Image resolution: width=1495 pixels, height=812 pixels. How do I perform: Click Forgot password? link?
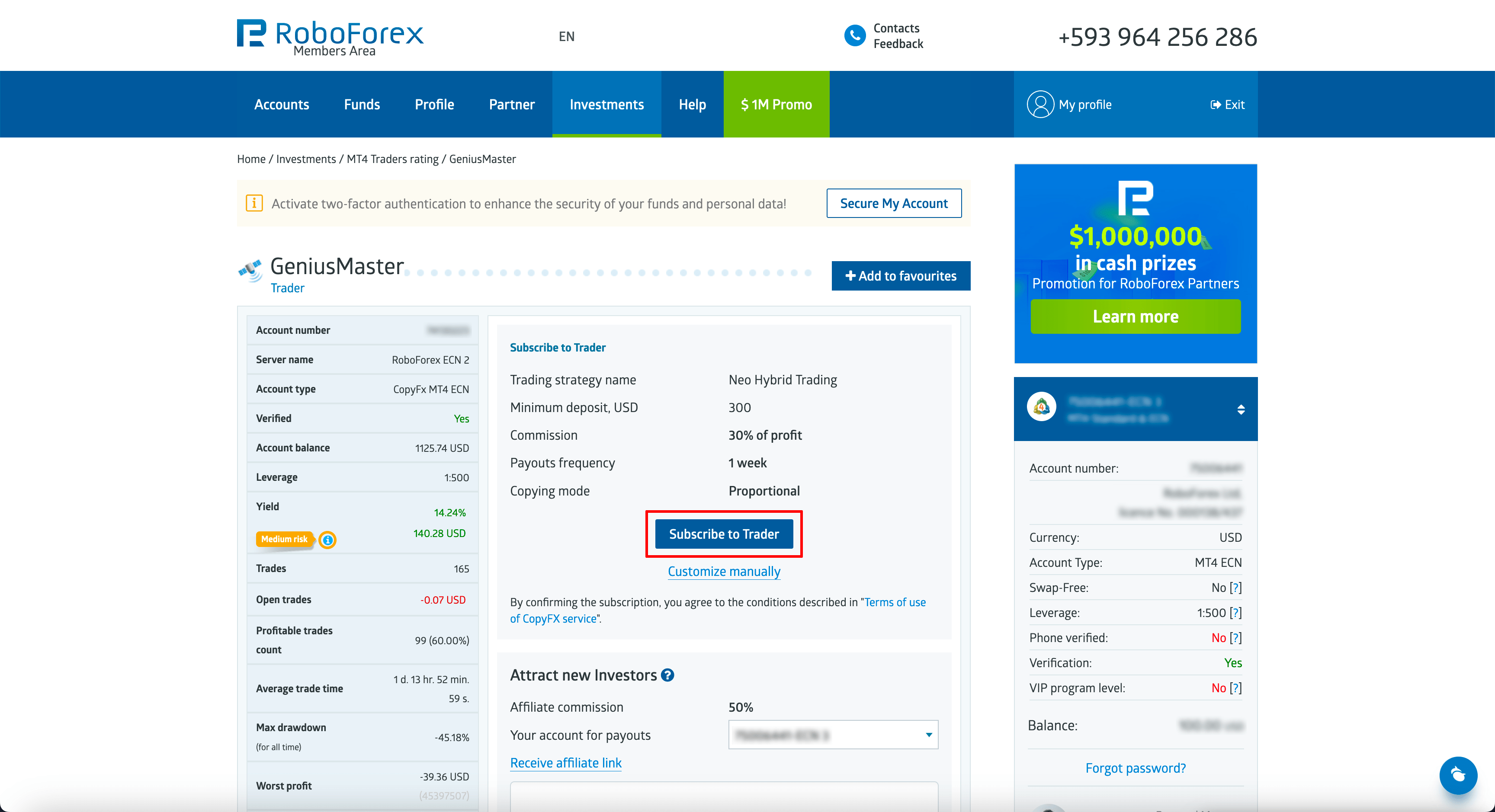pos(1135,768)
